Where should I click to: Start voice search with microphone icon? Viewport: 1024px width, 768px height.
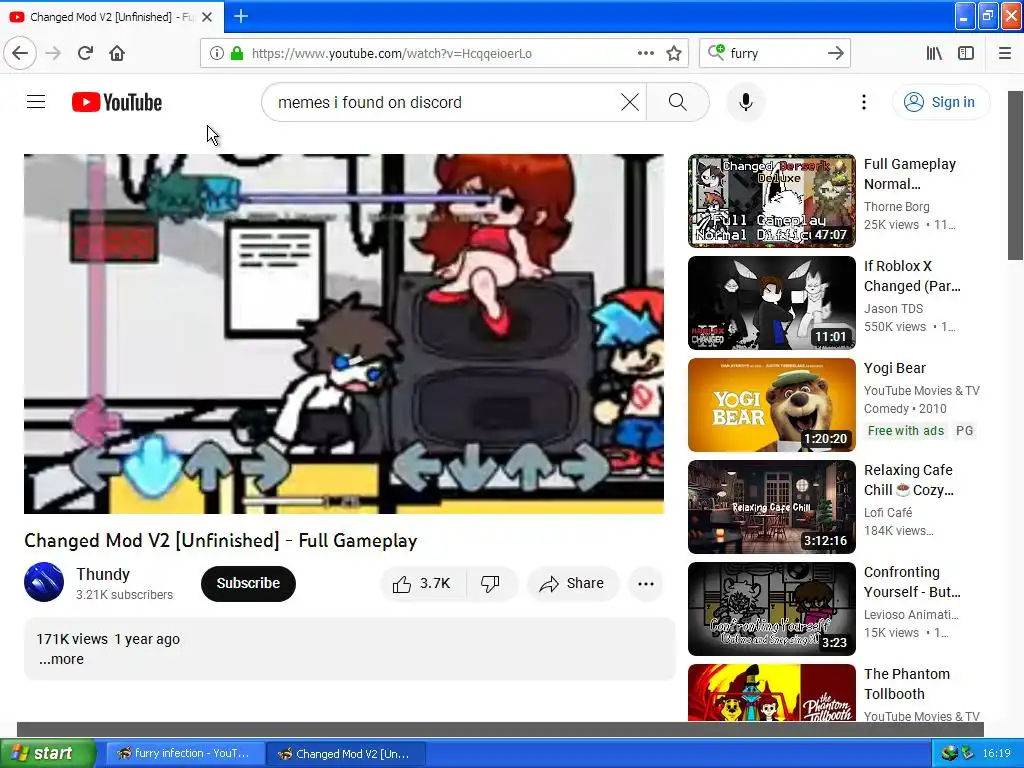746,102
